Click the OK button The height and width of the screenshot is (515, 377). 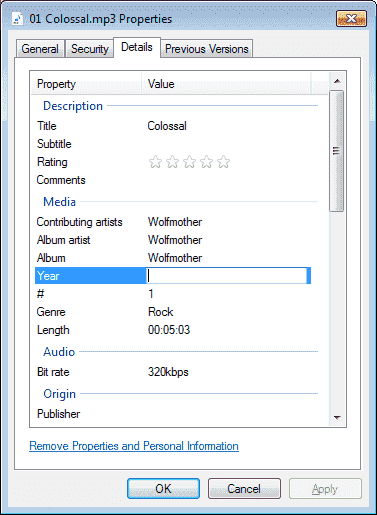[163, 489]
